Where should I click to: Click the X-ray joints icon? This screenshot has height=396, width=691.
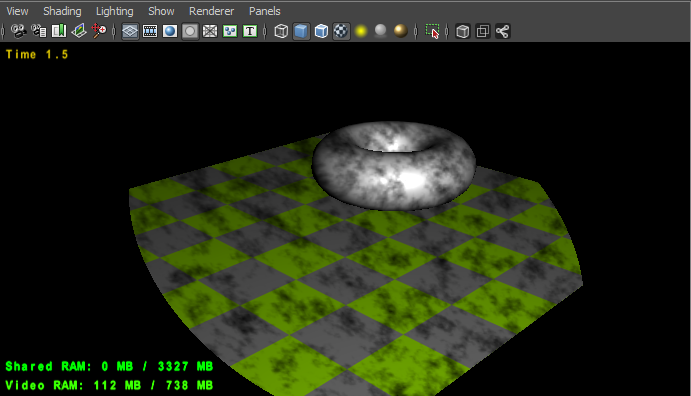click(x=503, y=31)
